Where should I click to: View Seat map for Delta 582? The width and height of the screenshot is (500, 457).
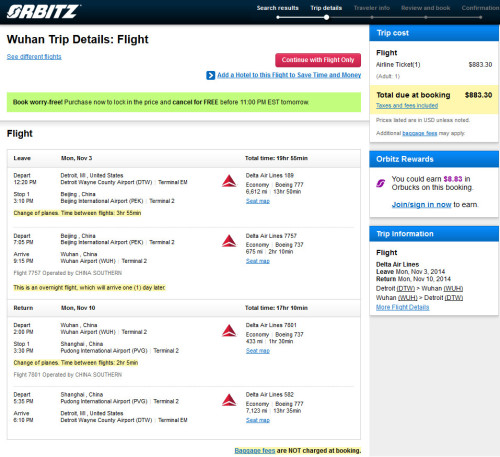[258, 420]
